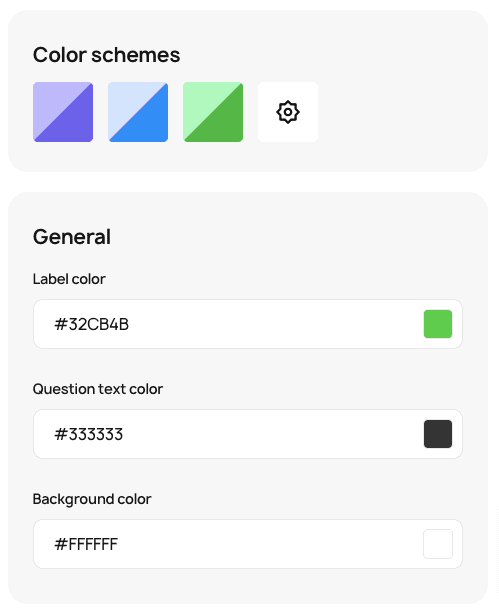499x614 pixels.
Task: Click the "General" section heading
Action: coord(72,237)
